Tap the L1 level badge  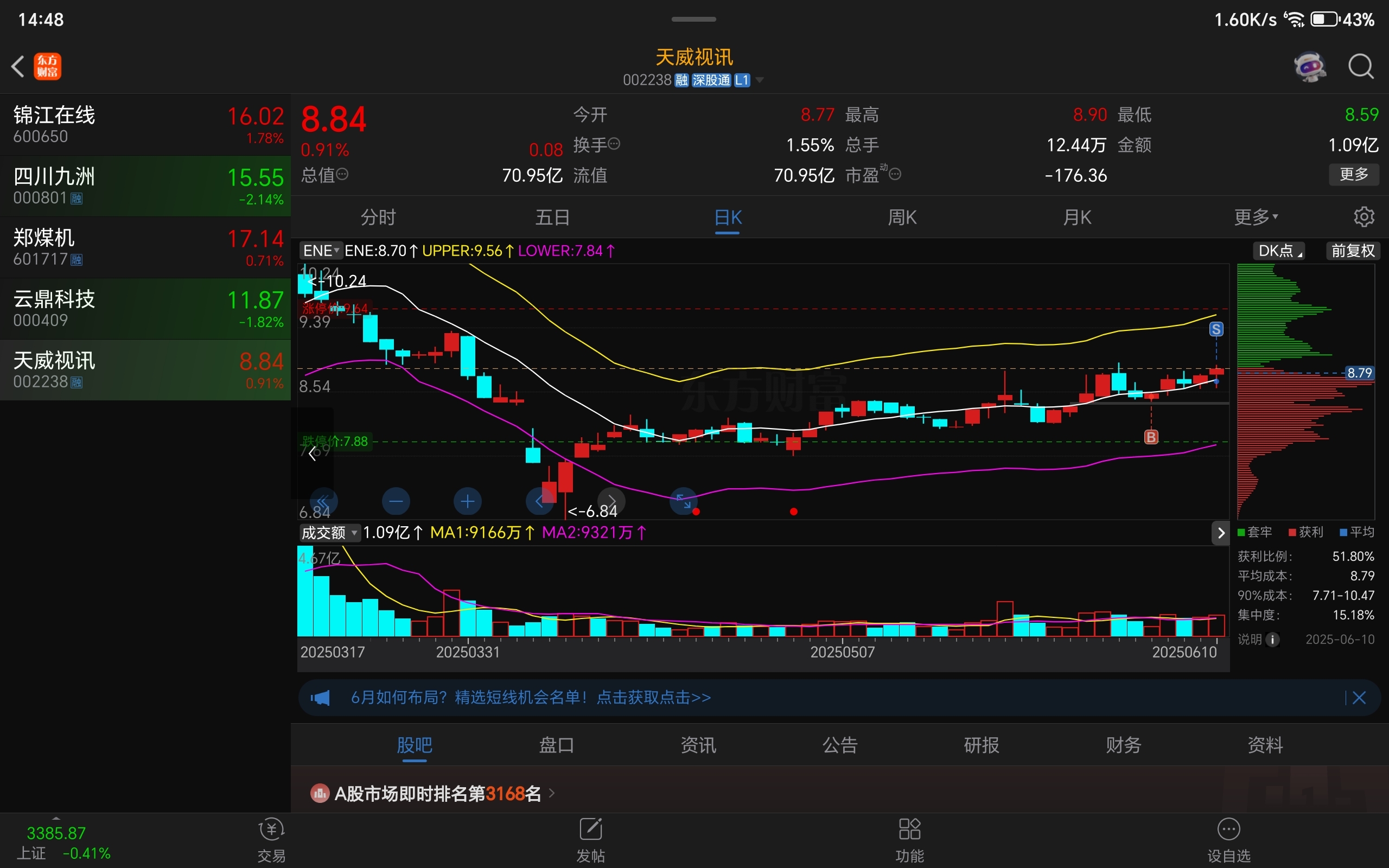coord(742,80)
